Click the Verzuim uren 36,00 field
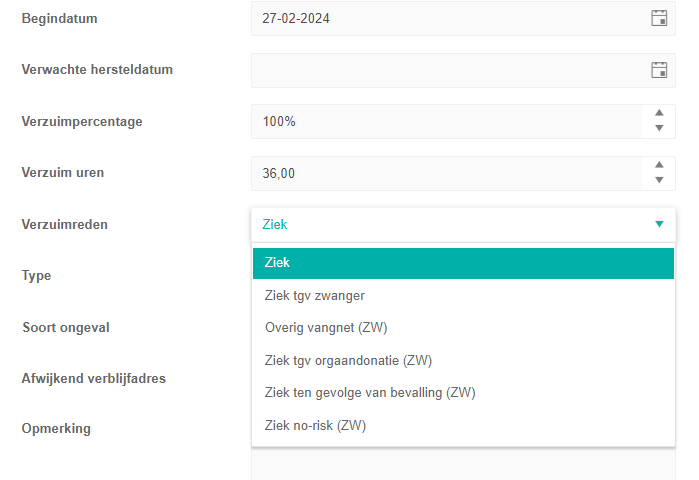This screenshot has width=699, height=480. pyautogui.click(x=447, y=173)
